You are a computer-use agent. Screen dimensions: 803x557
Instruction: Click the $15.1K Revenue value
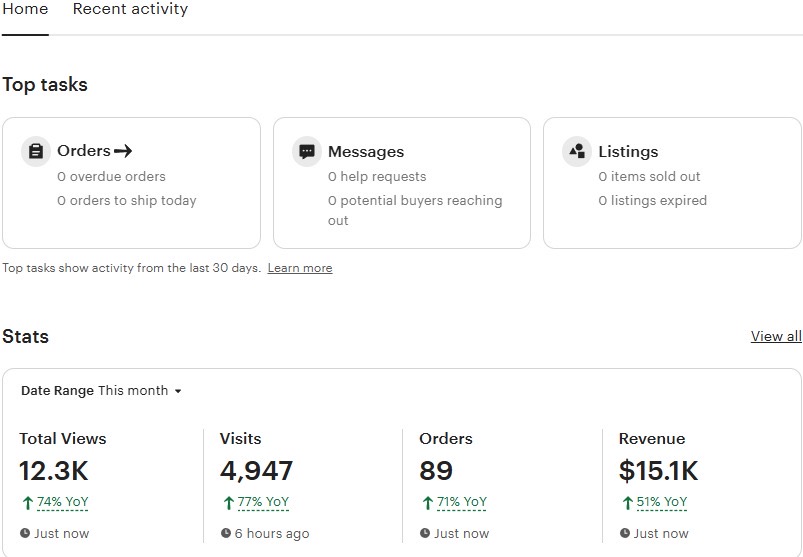pyautogui.click(x=658, y=470)
